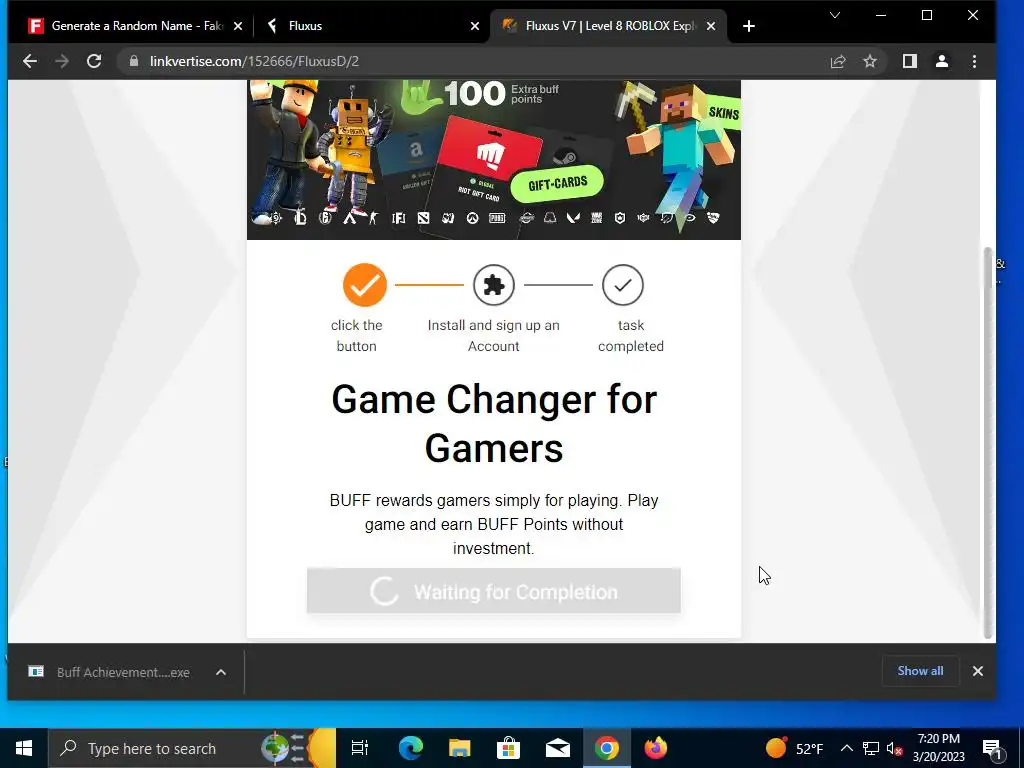
Task: Click the Waiting for Completion button
Action: click(494, 591)
